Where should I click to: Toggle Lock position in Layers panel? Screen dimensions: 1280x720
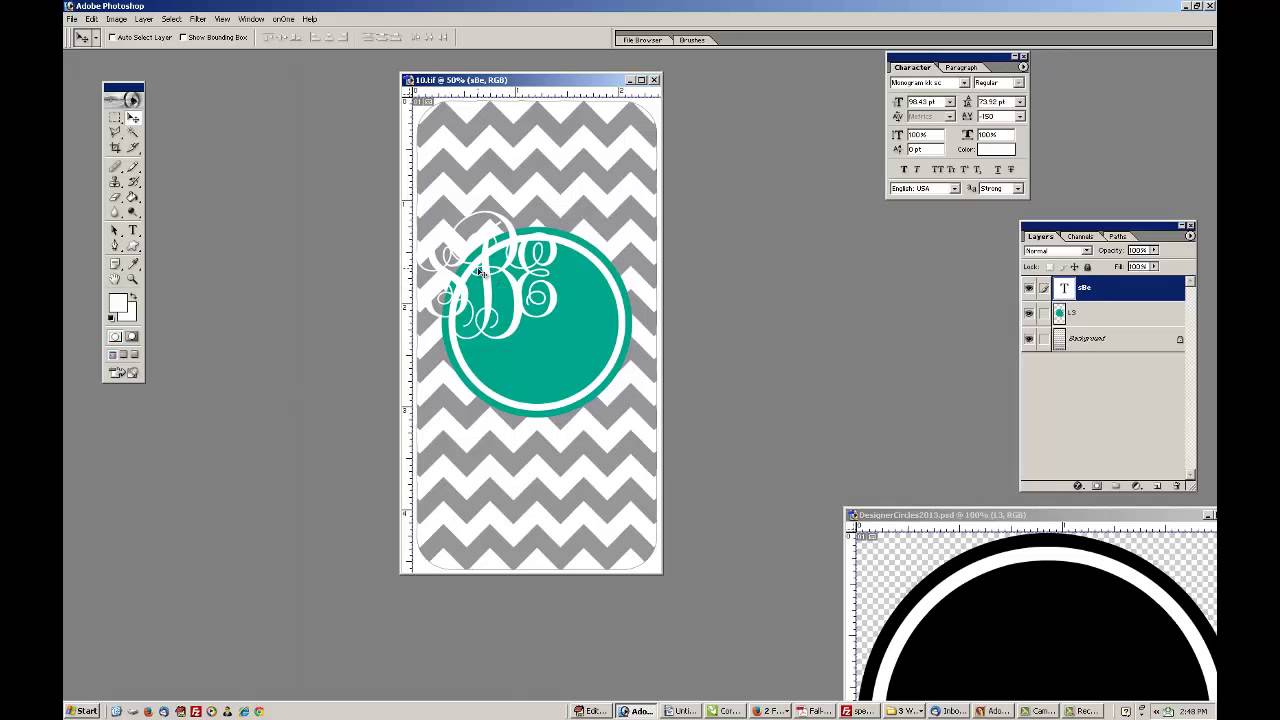pos(1074,267)
